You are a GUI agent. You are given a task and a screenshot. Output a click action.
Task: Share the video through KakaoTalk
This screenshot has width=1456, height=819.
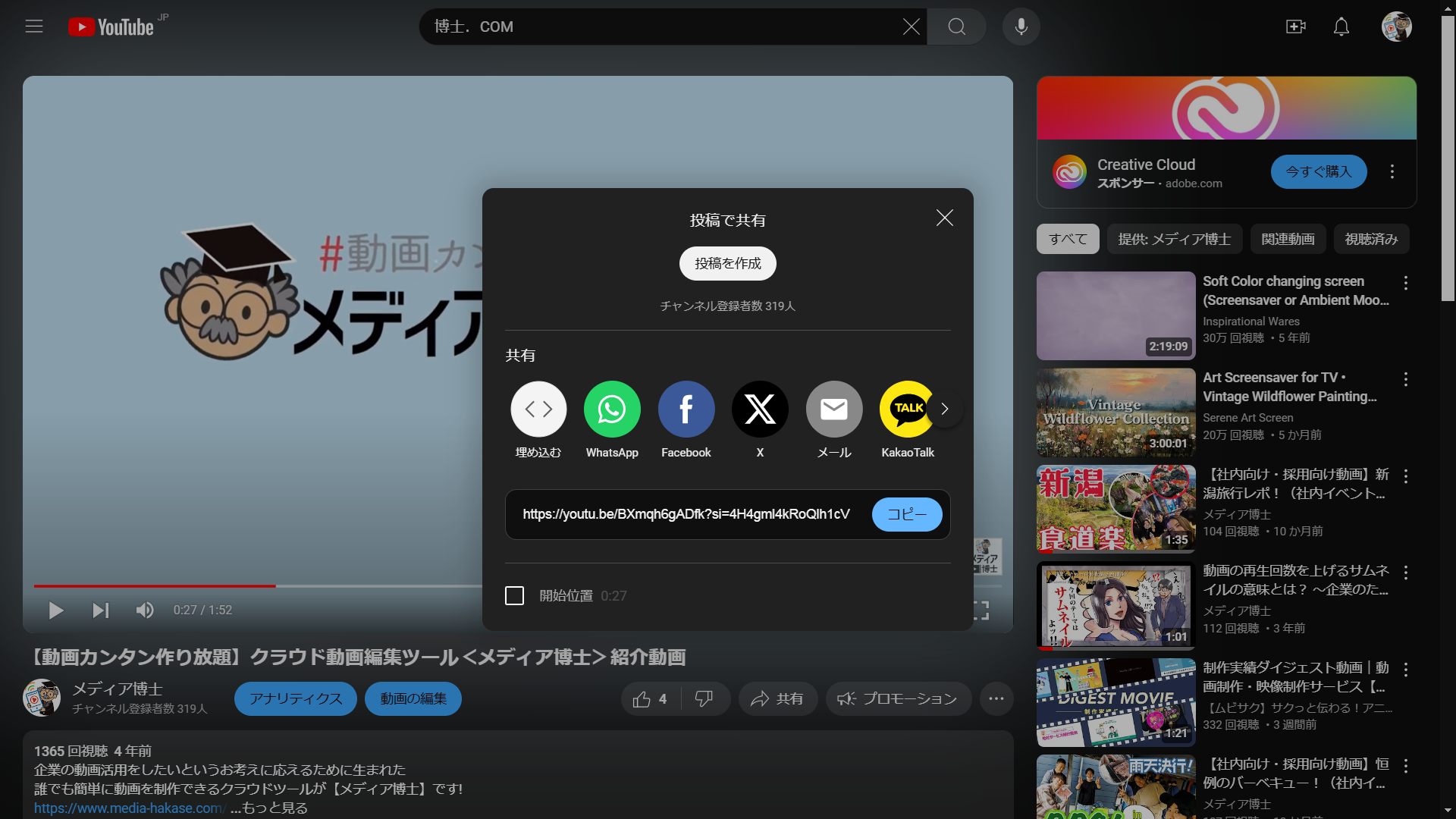[x=907, y=409]
